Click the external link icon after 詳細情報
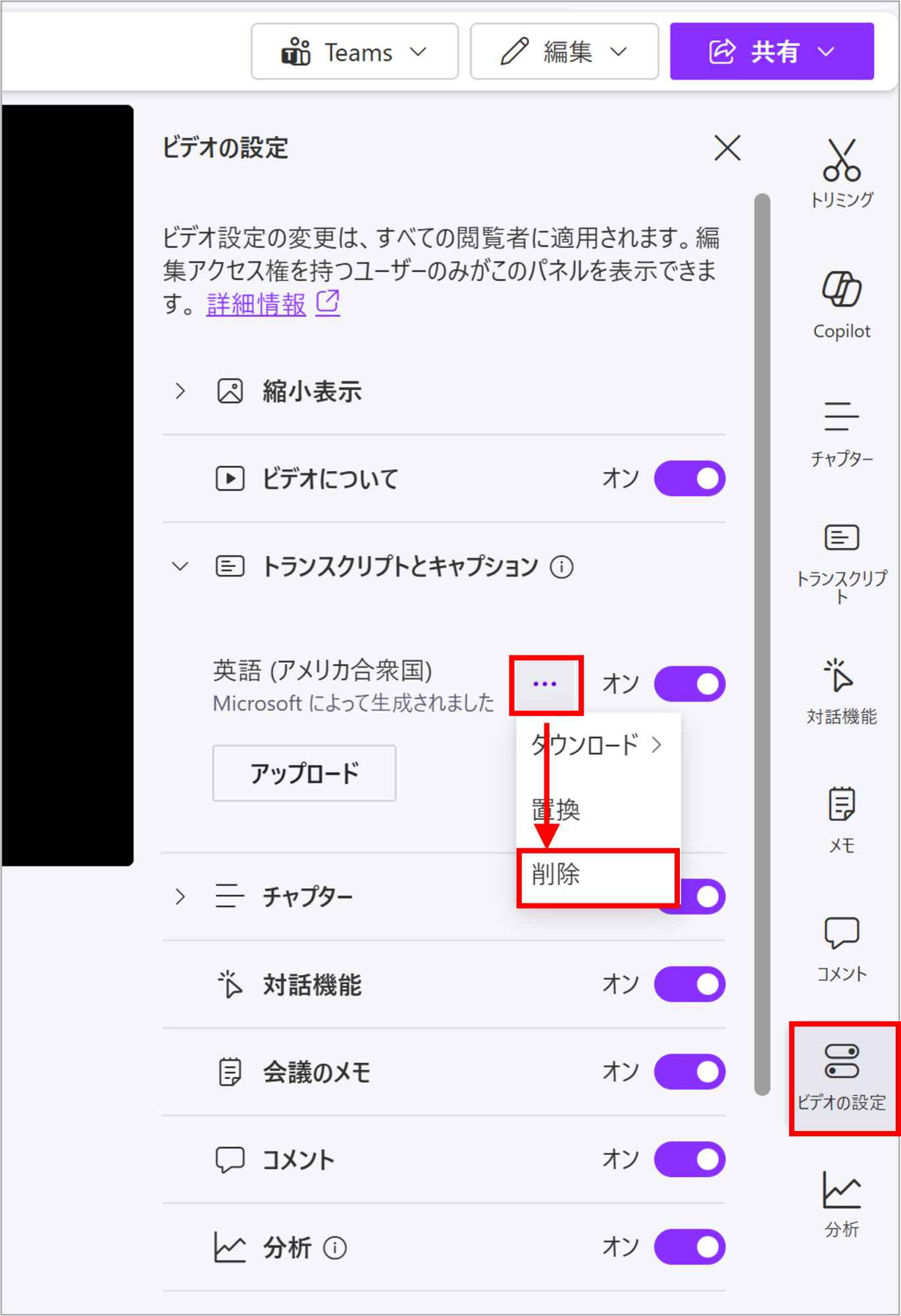 328,303
